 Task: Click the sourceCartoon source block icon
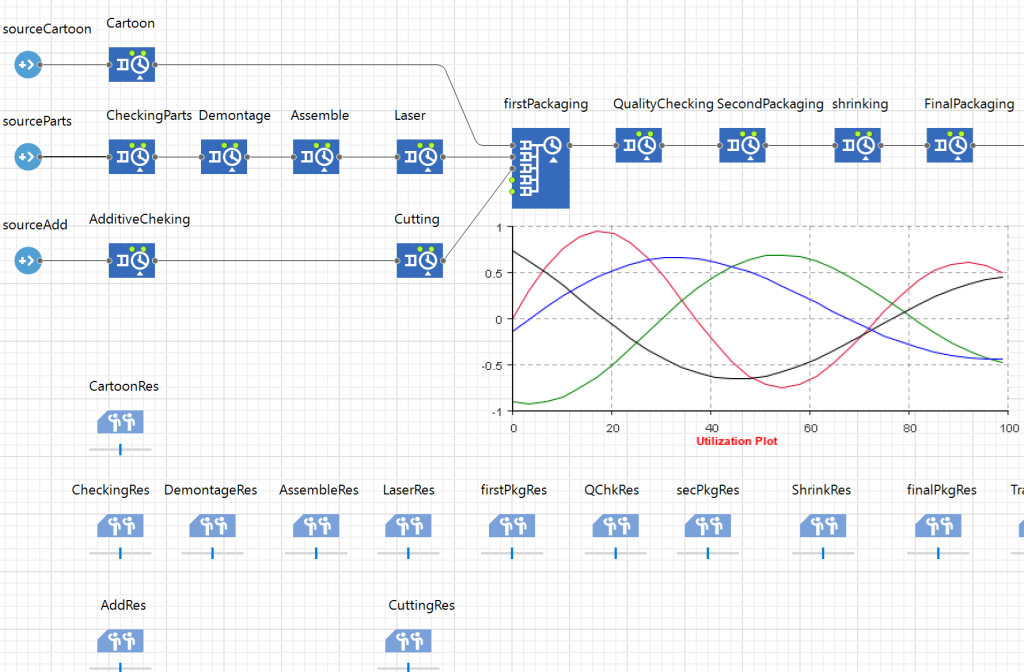pyautogui.click(x=26, y=65)
